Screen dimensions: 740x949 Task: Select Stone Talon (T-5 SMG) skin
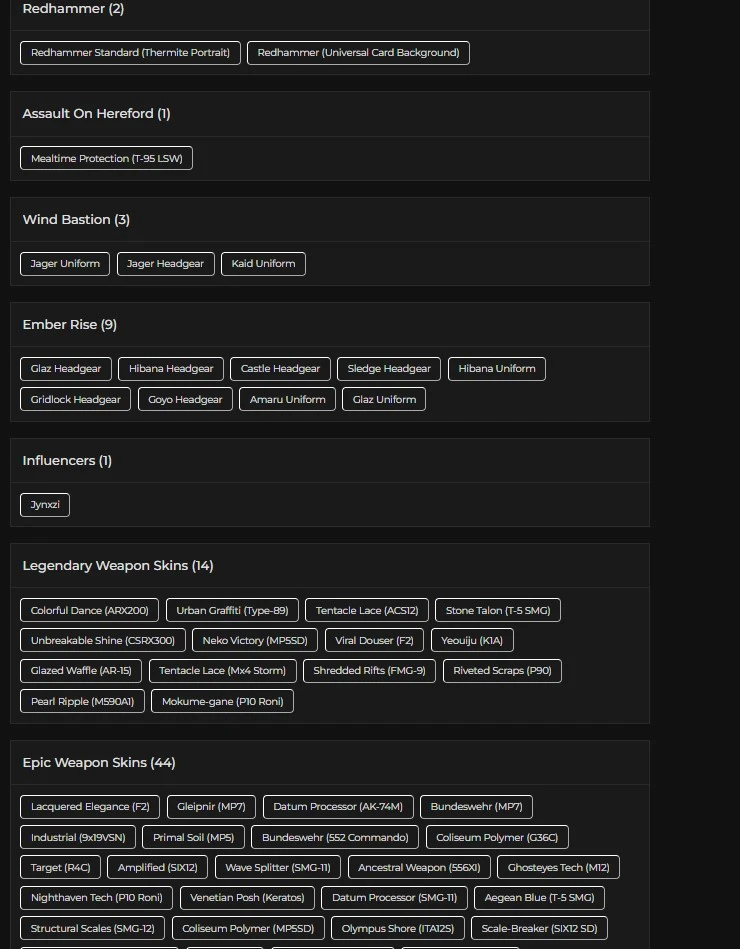click(498, 610)
